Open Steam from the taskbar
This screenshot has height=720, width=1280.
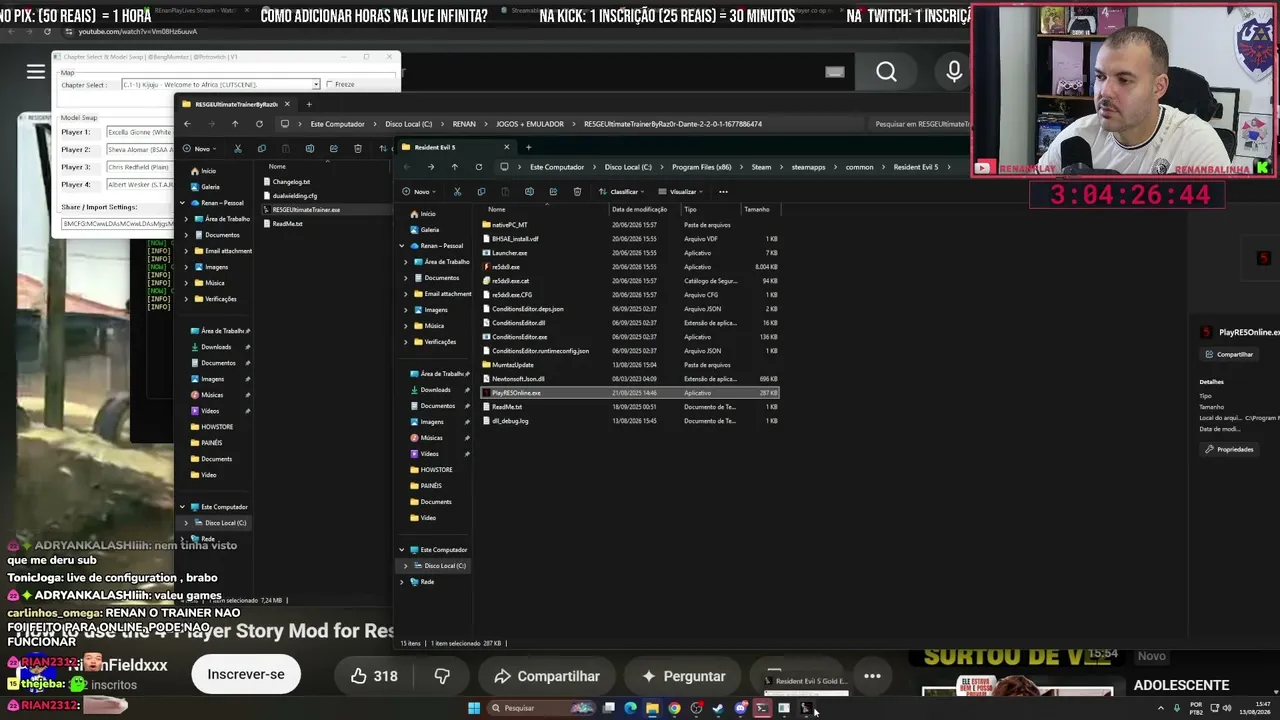pos(718,708)
